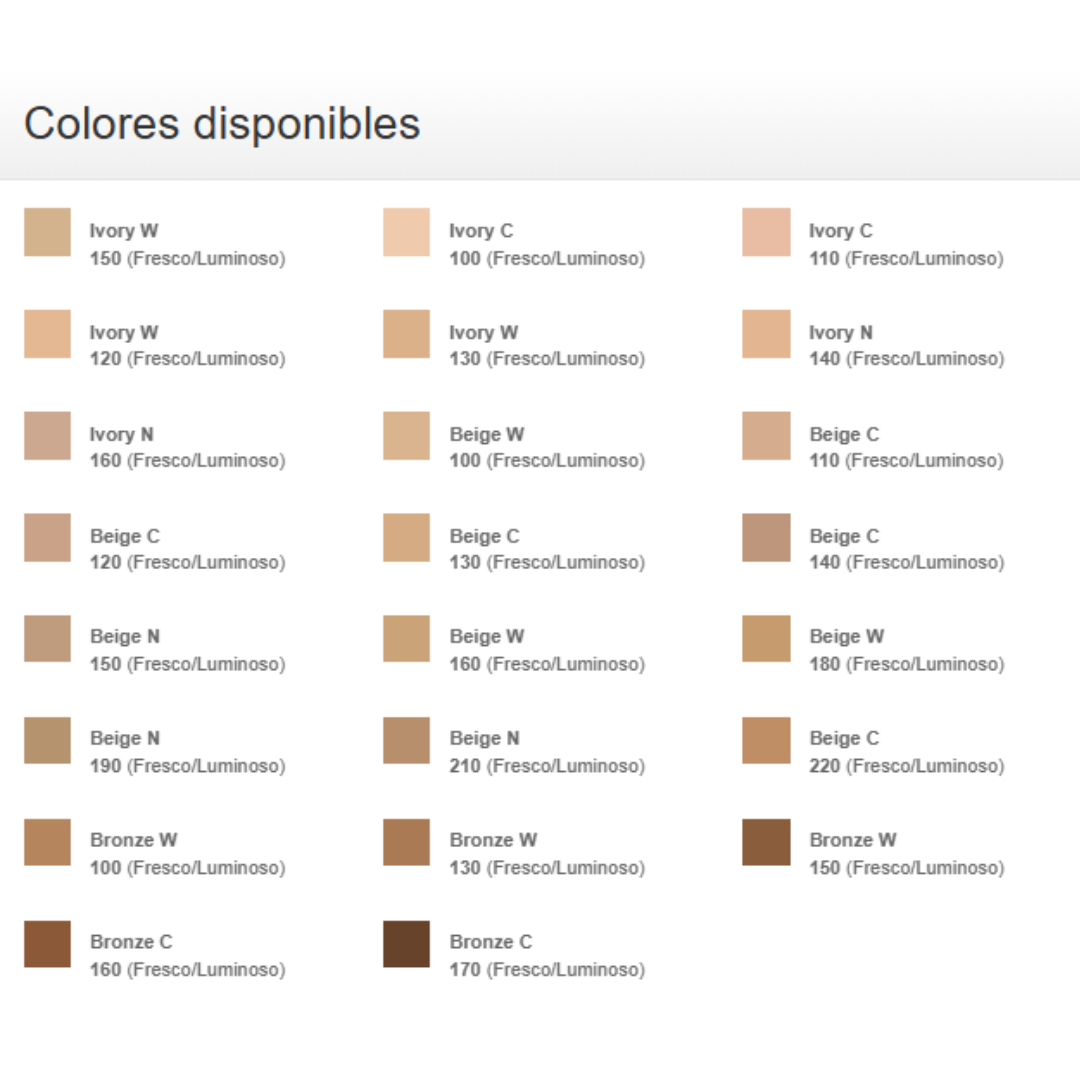Select the Beige C 130 text label

pyautogui.click(x=546, y=550)
